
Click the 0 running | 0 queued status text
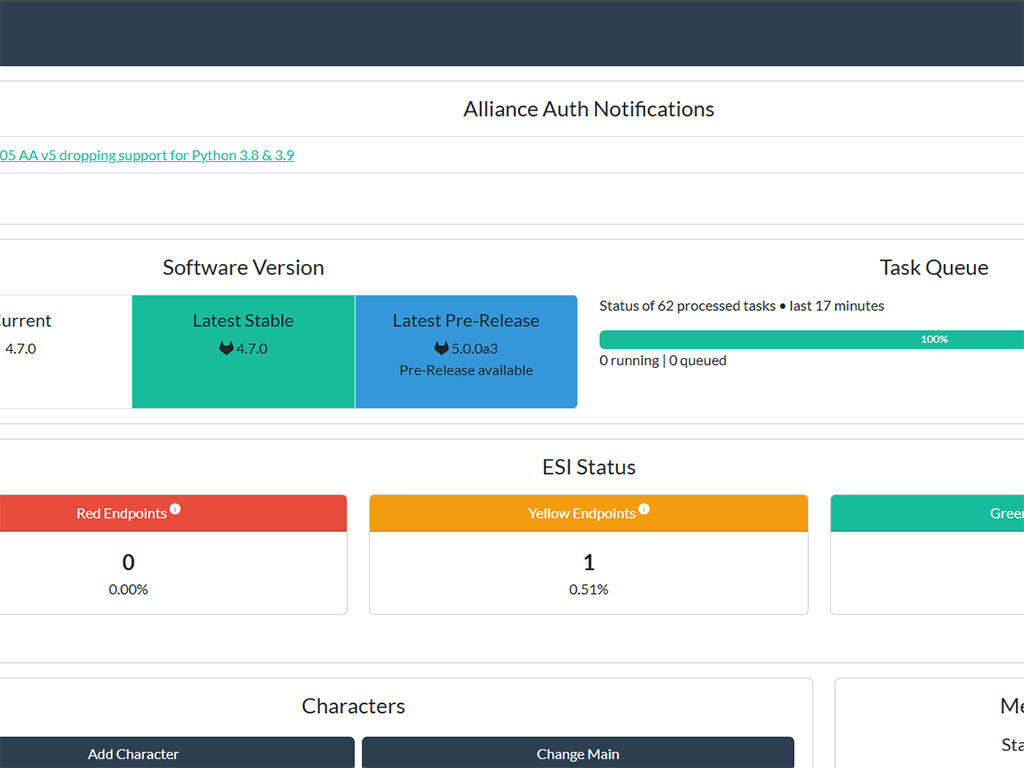tap(663, 360)
